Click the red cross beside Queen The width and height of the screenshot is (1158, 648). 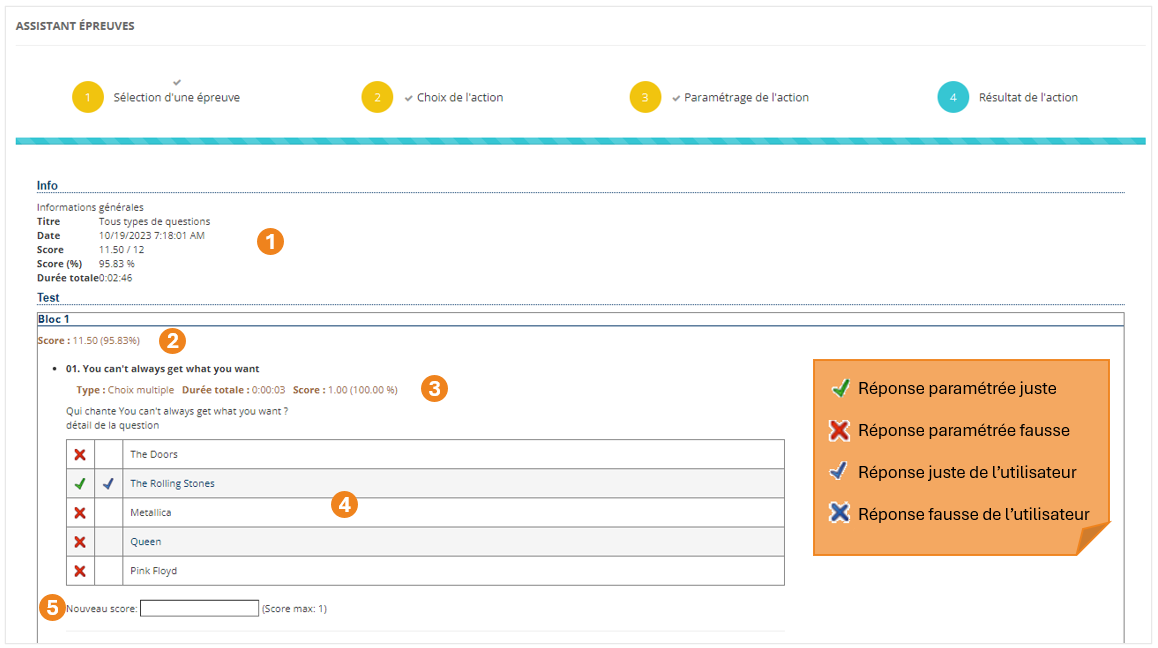[x=80, y=542]
